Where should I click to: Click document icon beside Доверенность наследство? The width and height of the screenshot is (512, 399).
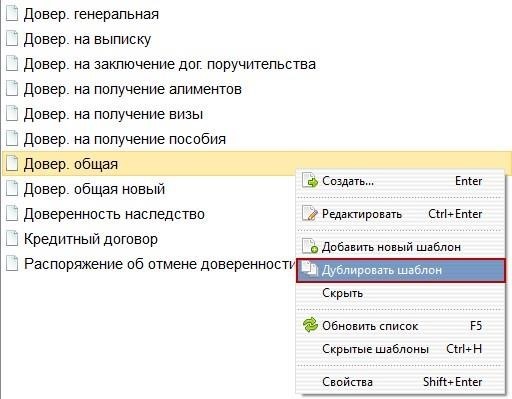[12, 214]
